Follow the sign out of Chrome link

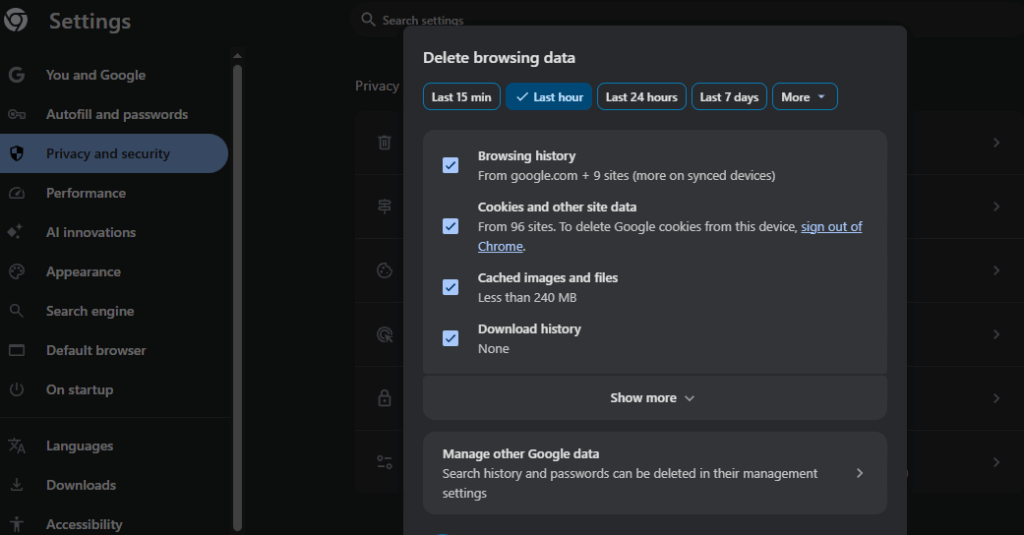click(831, 227)
